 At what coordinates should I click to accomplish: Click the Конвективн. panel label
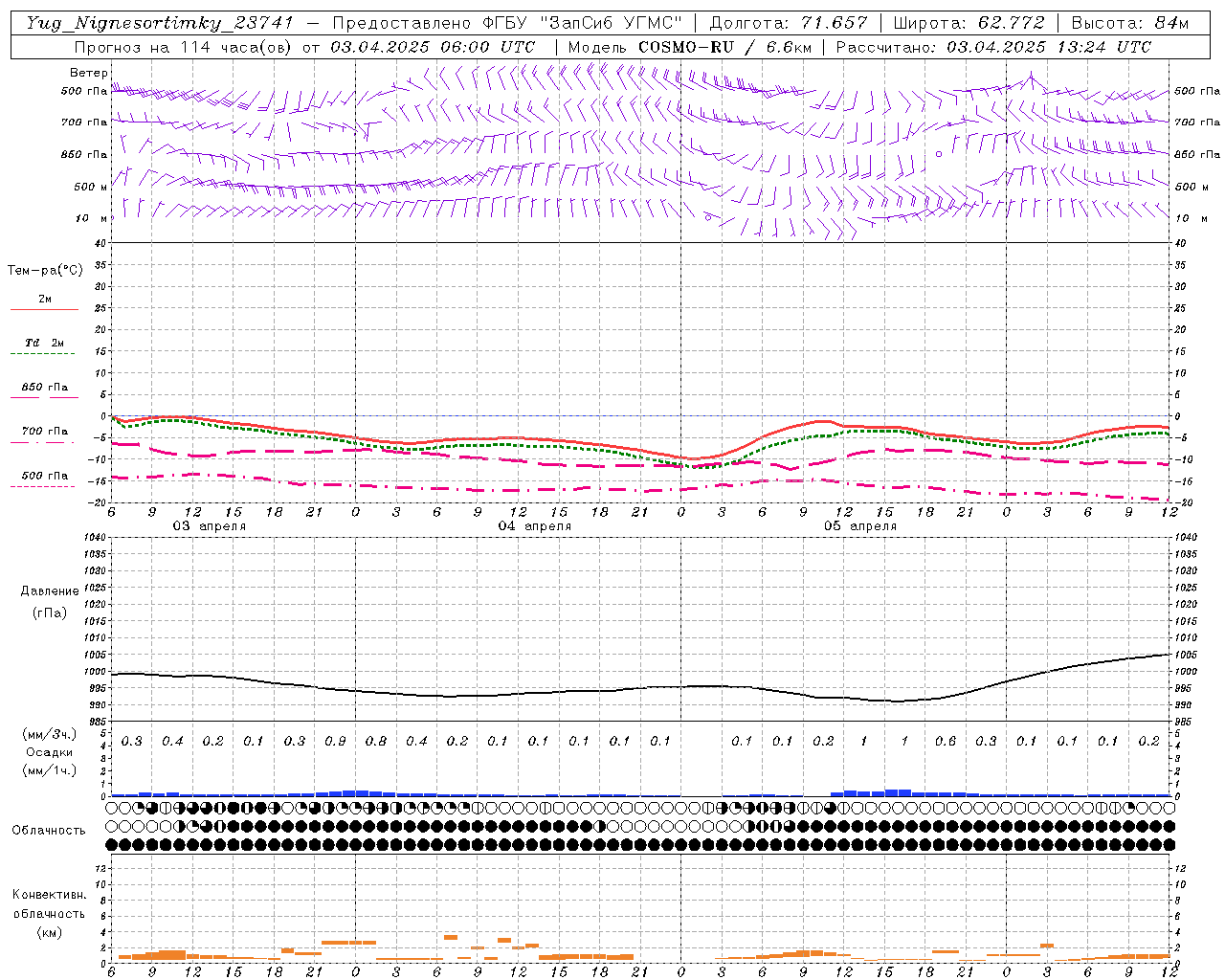click(x=50, y=895)
